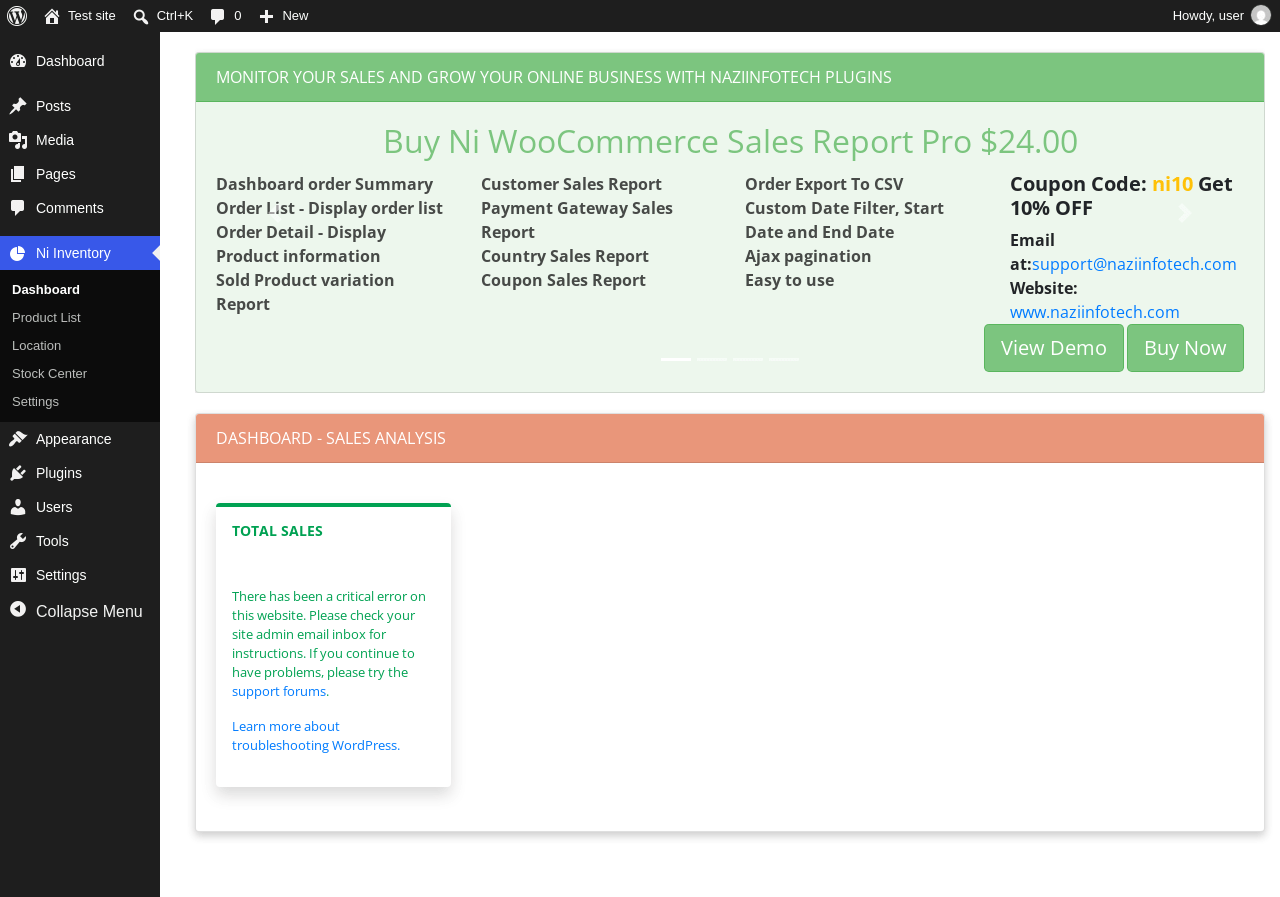Click the Coupon Sales Report text

coord(563,280)
